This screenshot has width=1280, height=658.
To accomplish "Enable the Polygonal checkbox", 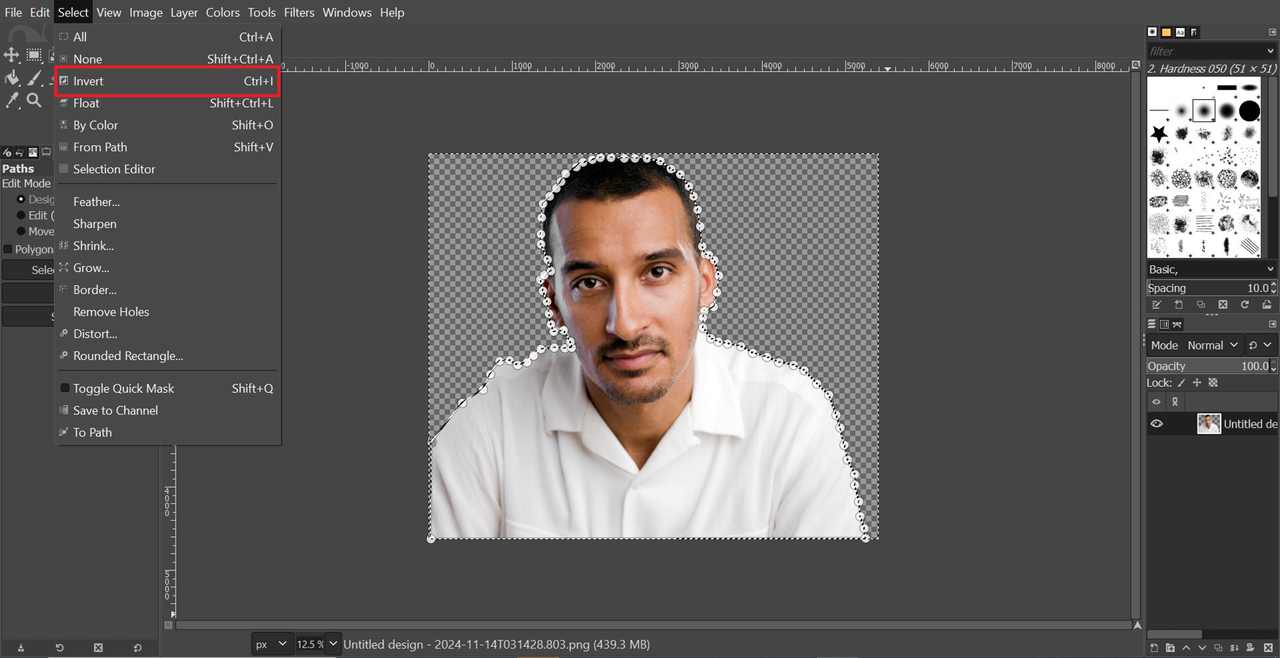I will pos(8,249).
